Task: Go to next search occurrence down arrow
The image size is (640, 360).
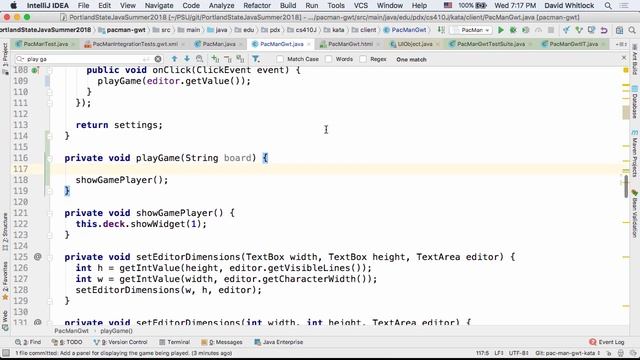Action: [187, 59]
